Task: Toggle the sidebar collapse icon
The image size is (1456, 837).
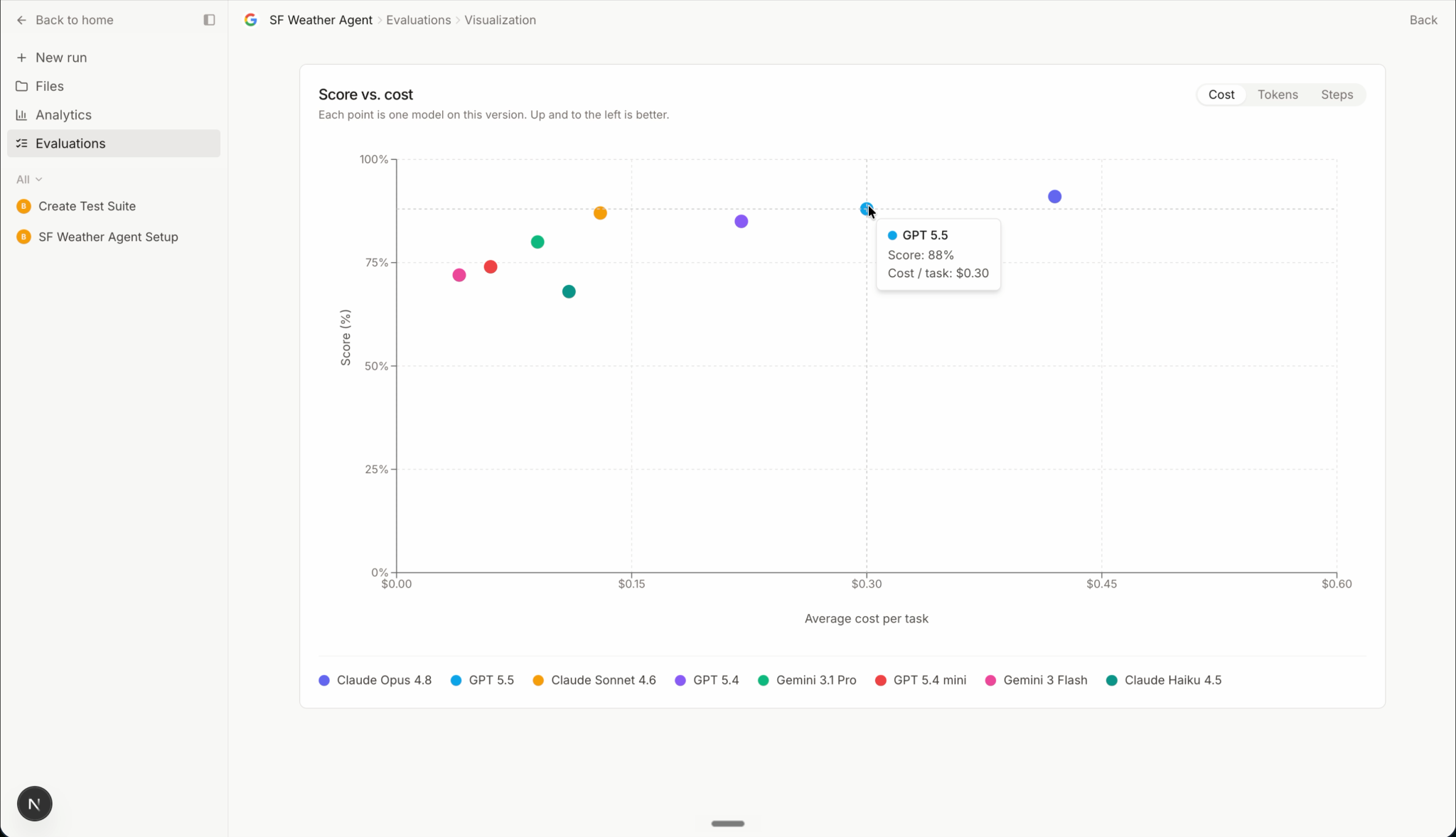Action: [x=209, y=20]
